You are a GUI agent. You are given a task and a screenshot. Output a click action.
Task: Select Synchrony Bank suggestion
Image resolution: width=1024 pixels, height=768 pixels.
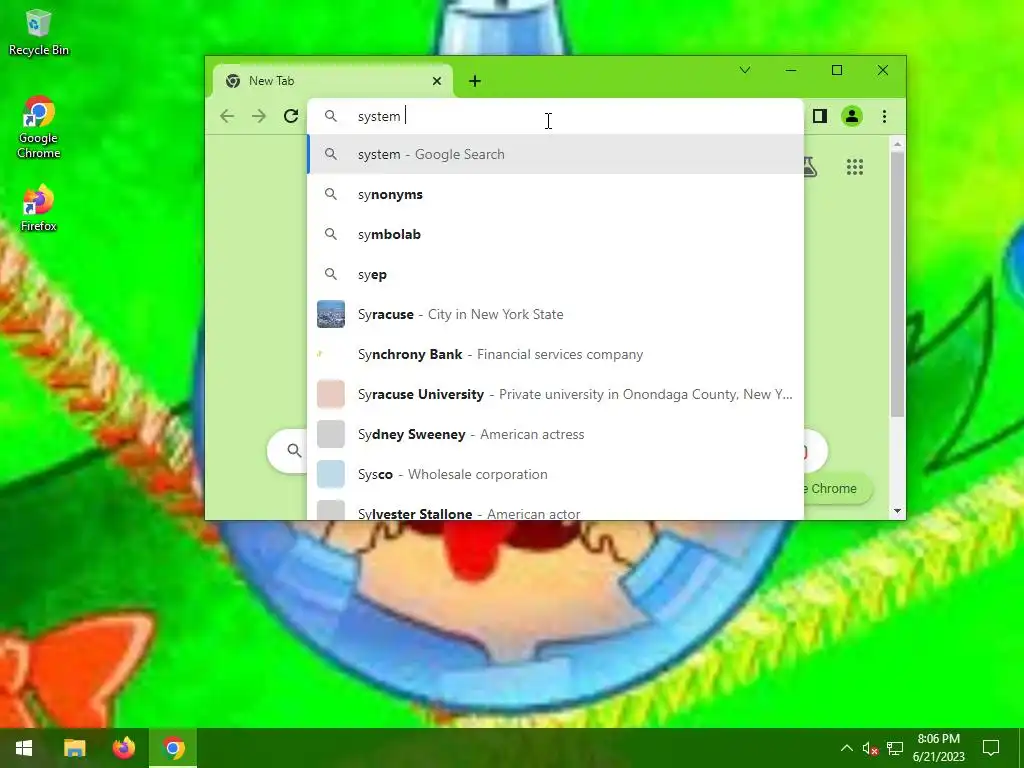(556, 354)
